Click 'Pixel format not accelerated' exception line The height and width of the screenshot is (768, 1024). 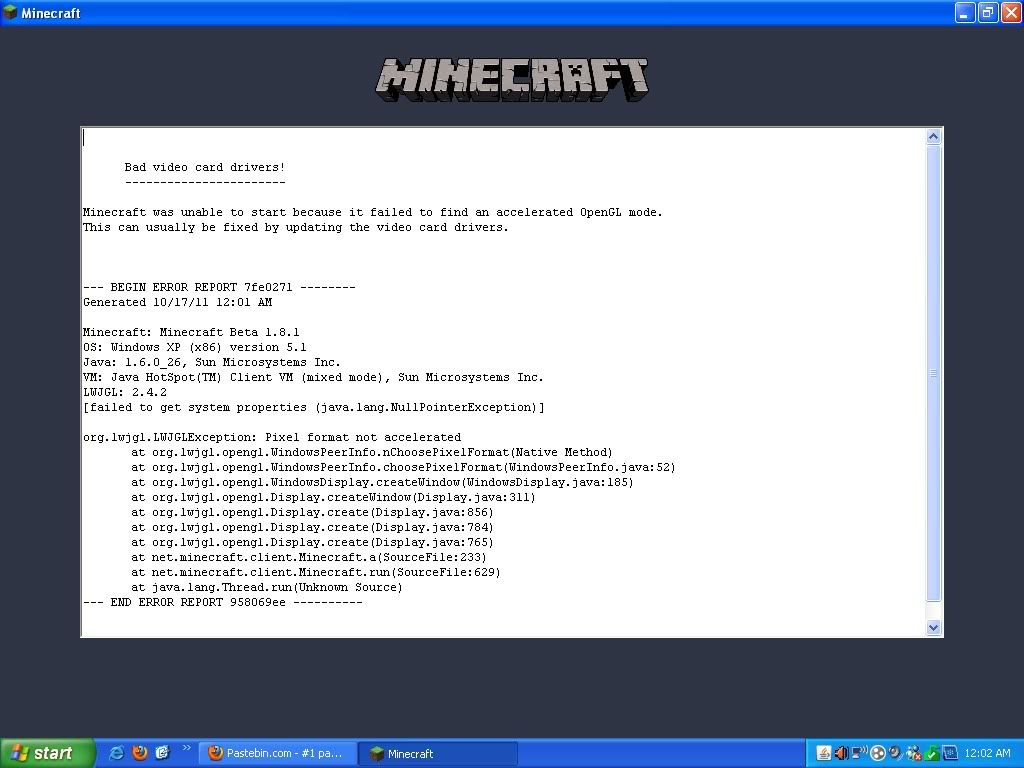(272, 438)
